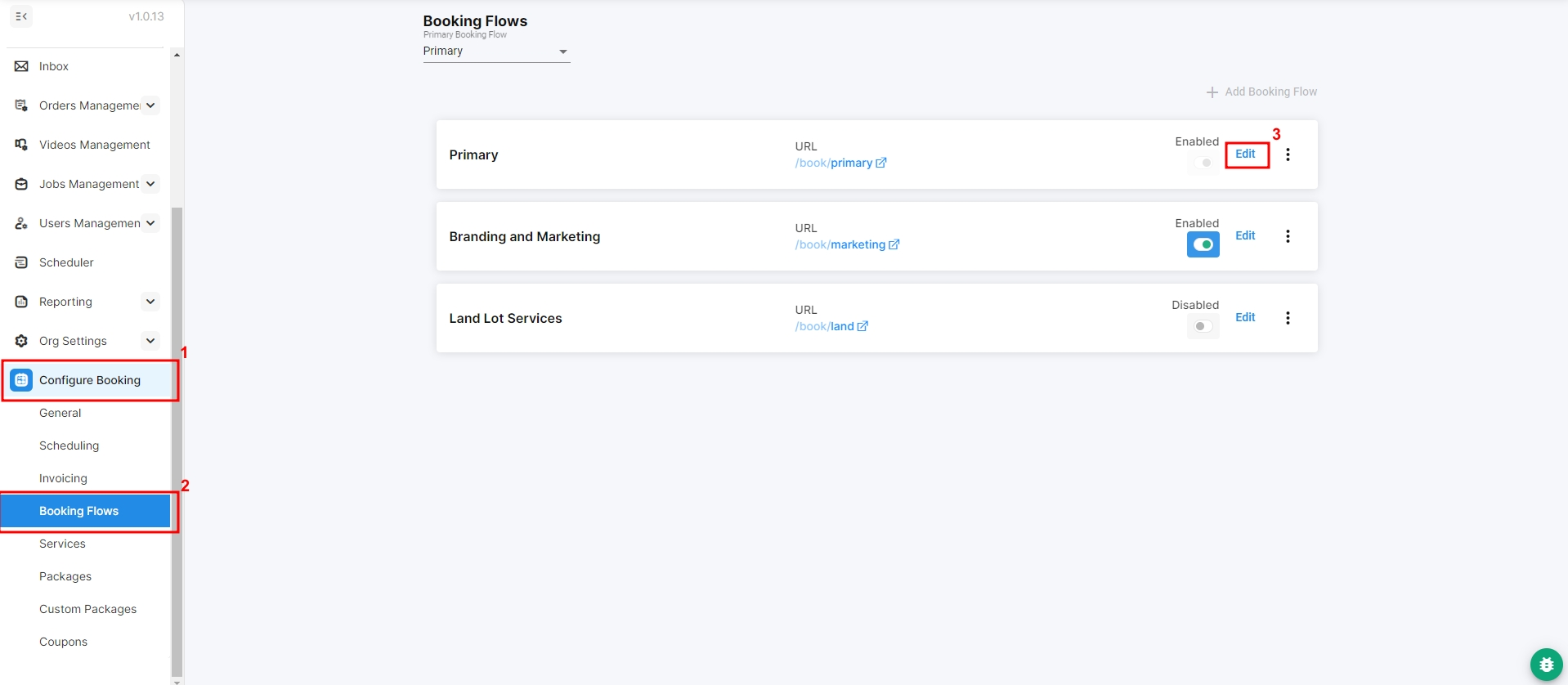Collapse the sidebar with the top-left menu icon
The height and width of the screenshot is (685, 1568).
click(x=21, y=16)
